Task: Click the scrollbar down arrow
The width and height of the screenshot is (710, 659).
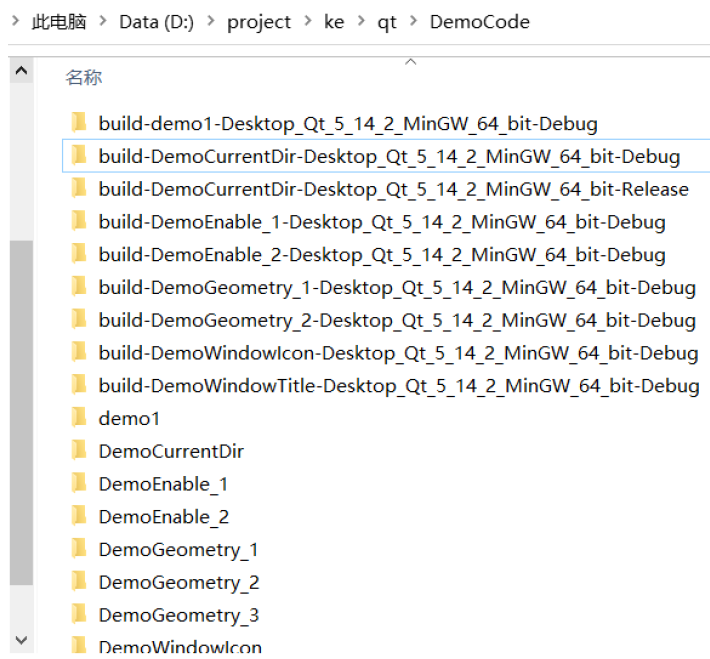Action: (21, 640)
